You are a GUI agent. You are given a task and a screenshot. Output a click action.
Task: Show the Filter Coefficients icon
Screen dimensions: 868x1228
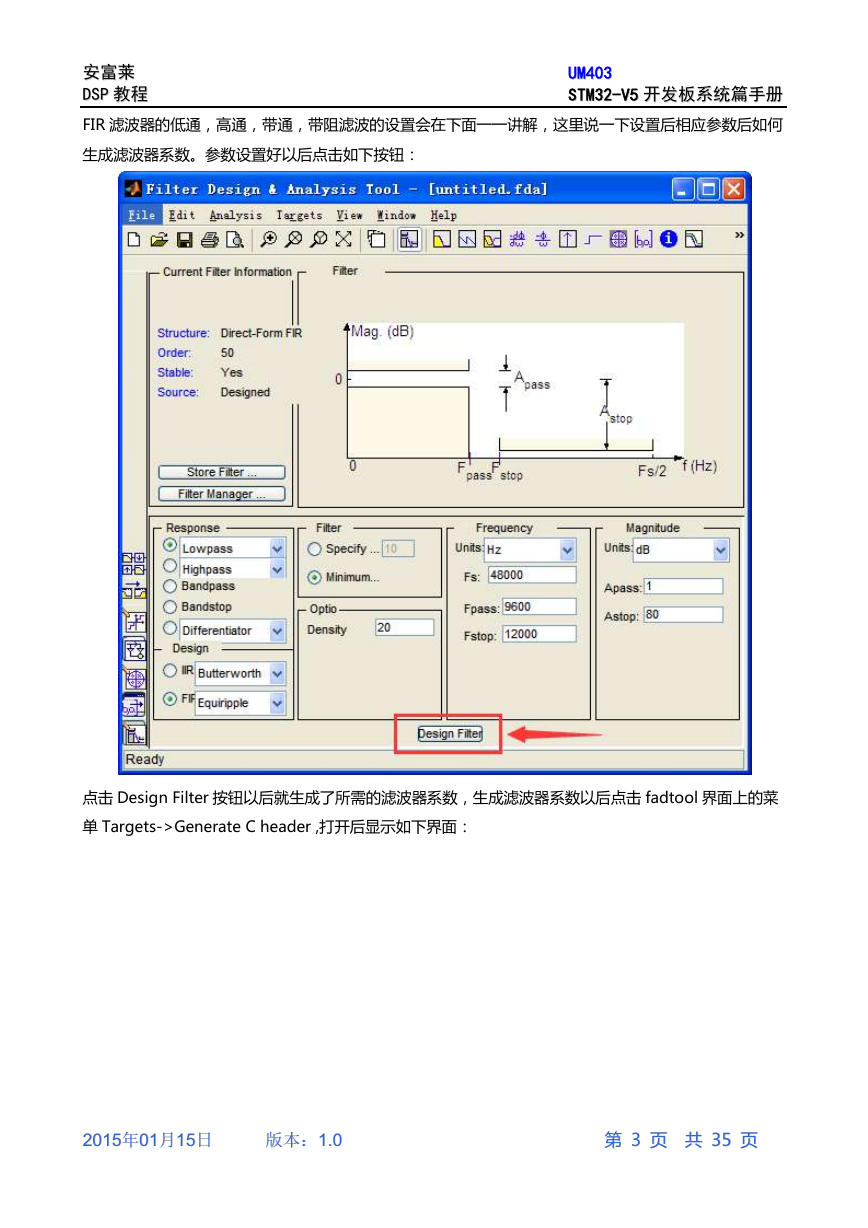(644, 239)
